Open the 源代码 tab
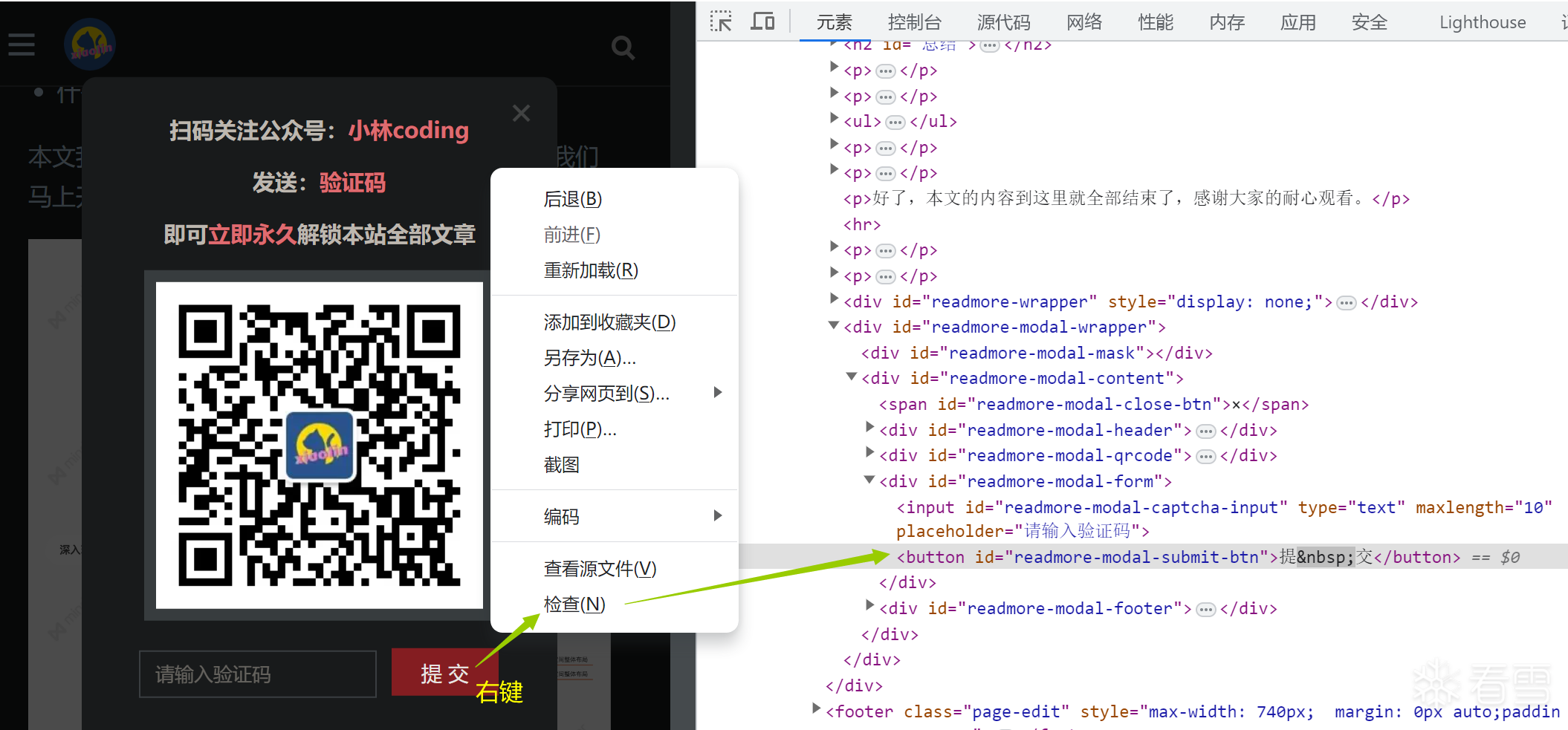Screen dimensions: 1568x730 tap(1003, 22)
